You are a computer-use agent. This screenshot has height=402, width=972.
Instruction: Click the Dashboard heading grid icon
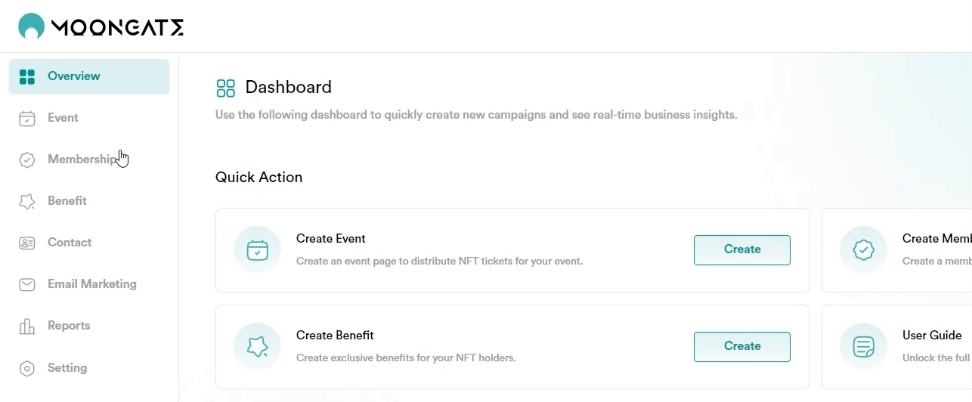(x=226, y=88)
